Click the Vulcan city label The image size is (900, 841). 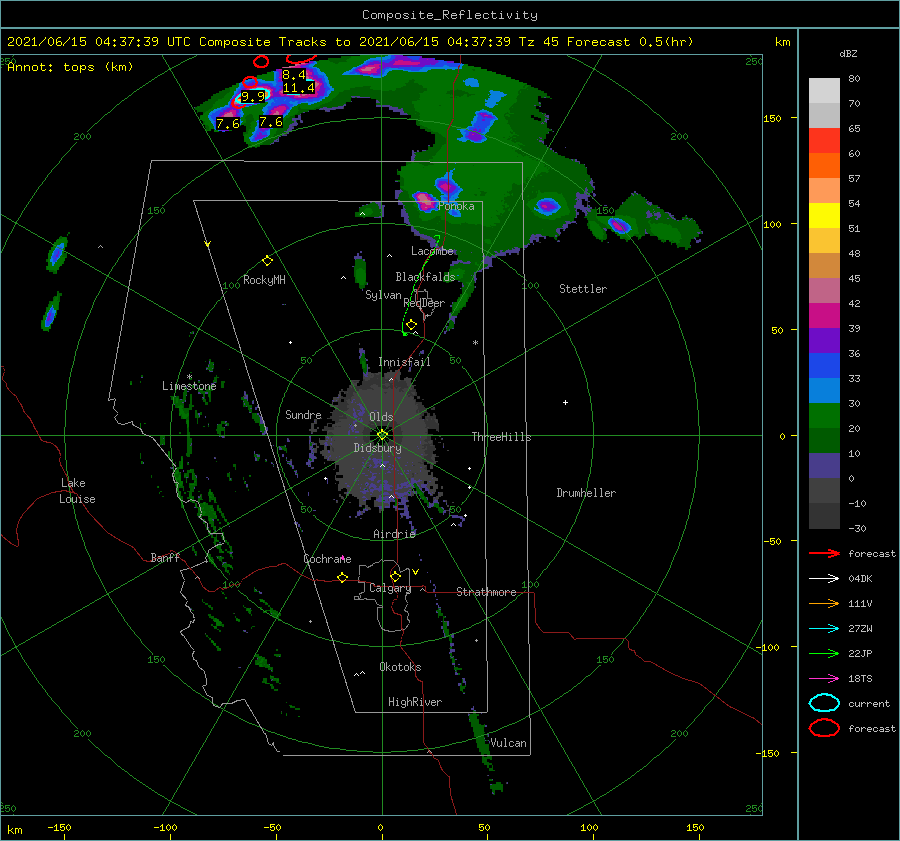click(x=508, y=743)
